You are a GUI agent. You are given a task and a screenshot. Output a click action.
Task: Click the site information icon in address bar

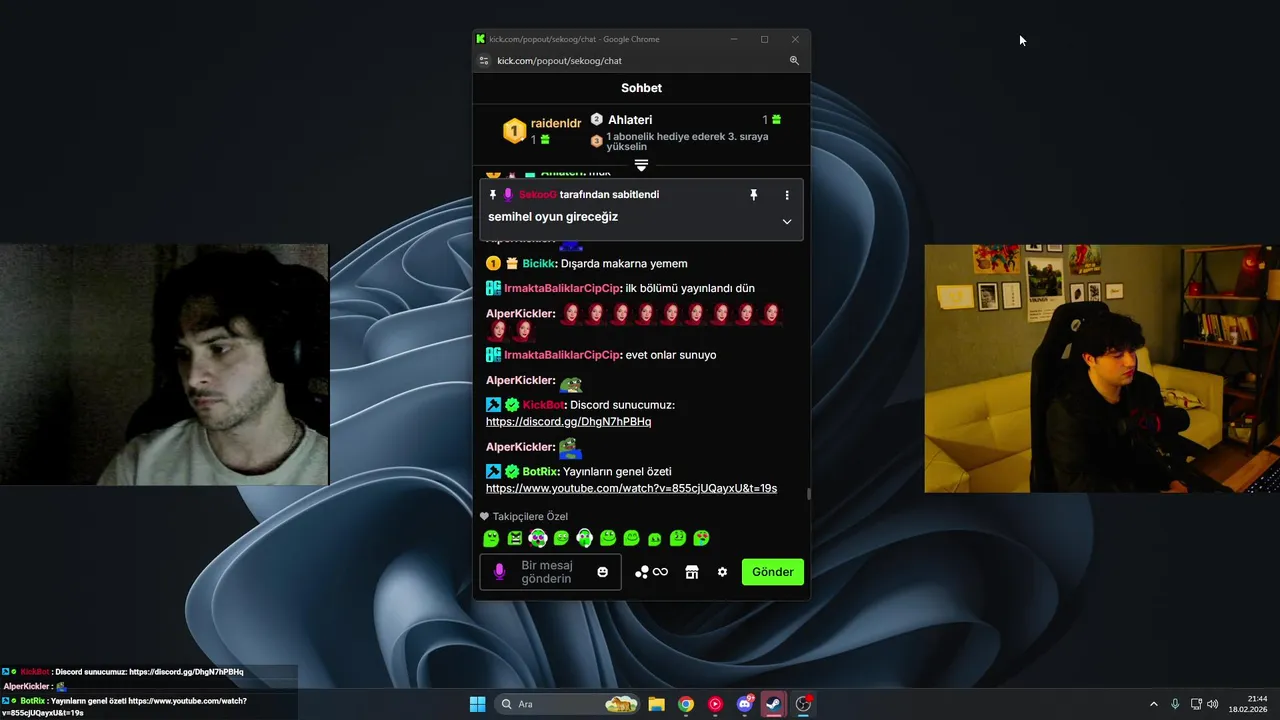(x=484, y=61)
